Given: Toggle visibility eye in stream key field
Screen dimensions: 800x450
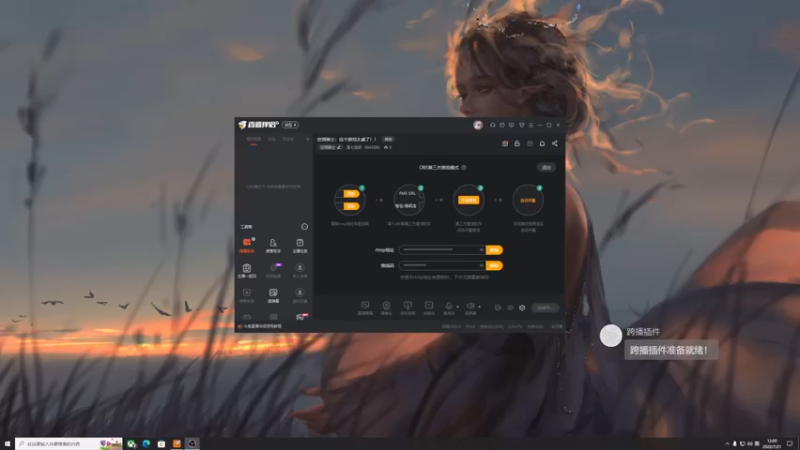Looking at the screenshot, I should tap(481, 265).
